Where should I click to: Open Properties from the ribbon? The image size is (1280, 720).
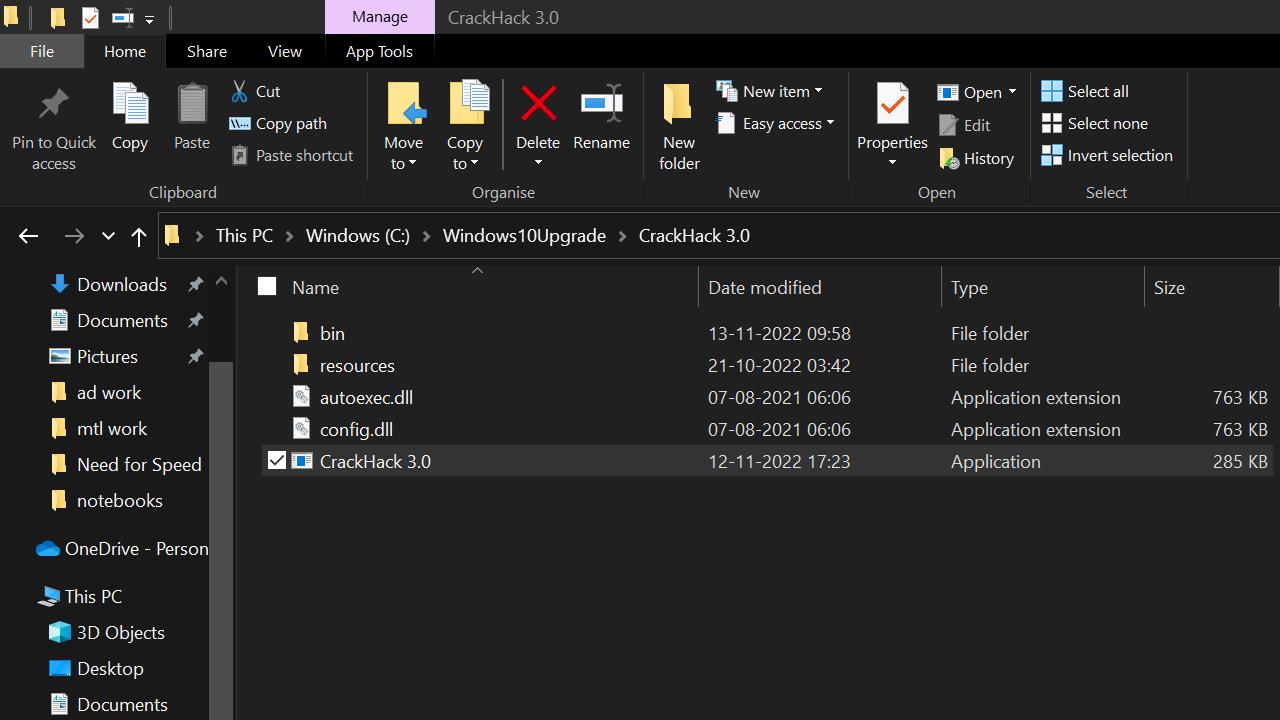(892, 105)
